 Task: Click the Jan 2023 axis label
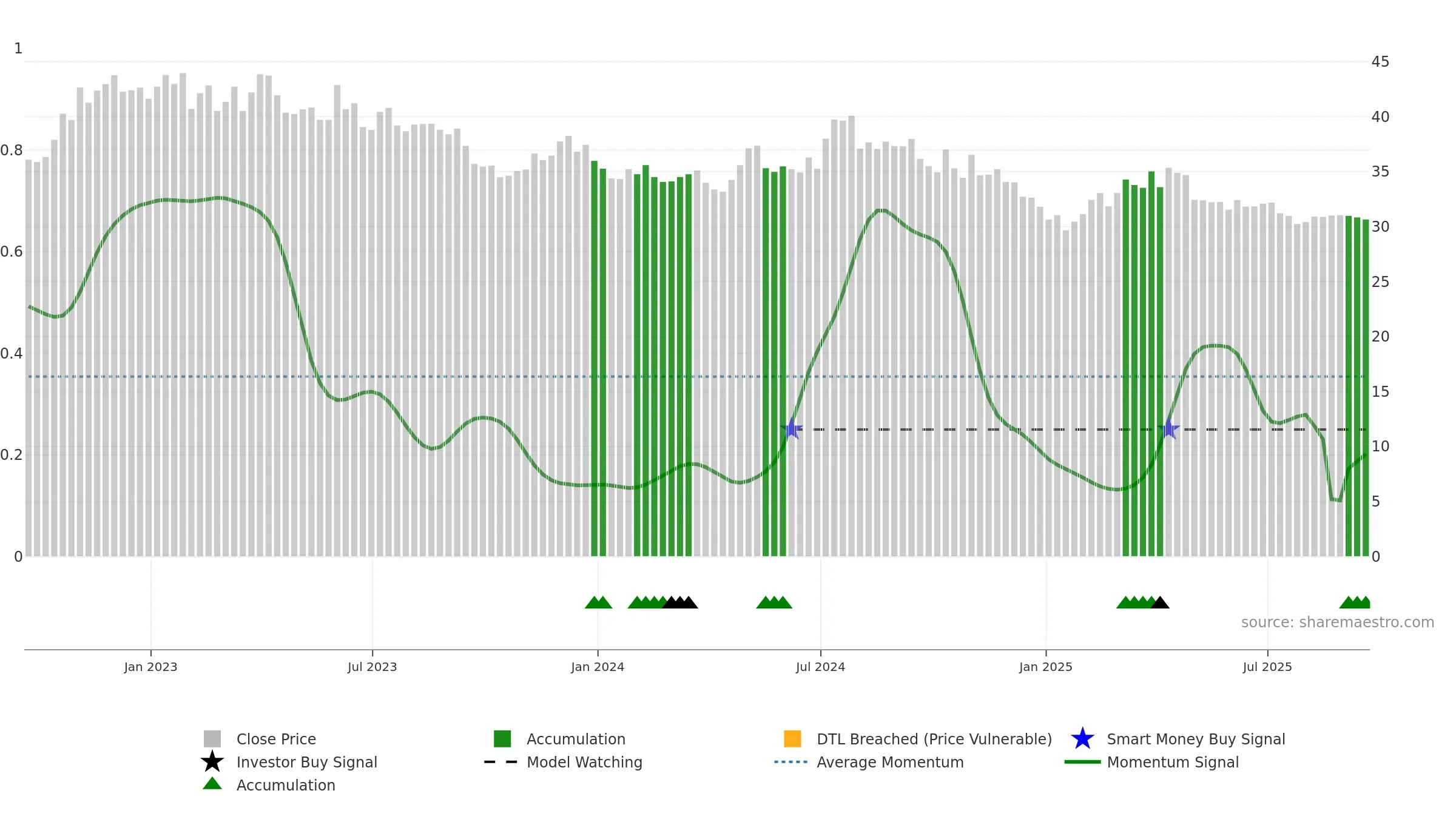coord(150,667)
